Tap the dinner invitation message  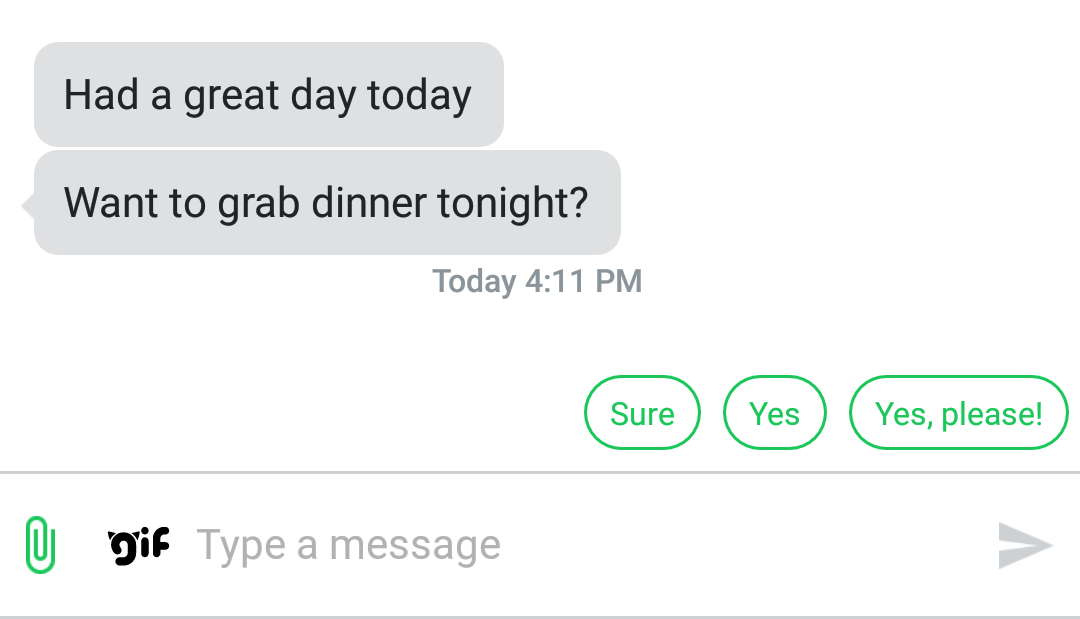(x=326, y=203)
